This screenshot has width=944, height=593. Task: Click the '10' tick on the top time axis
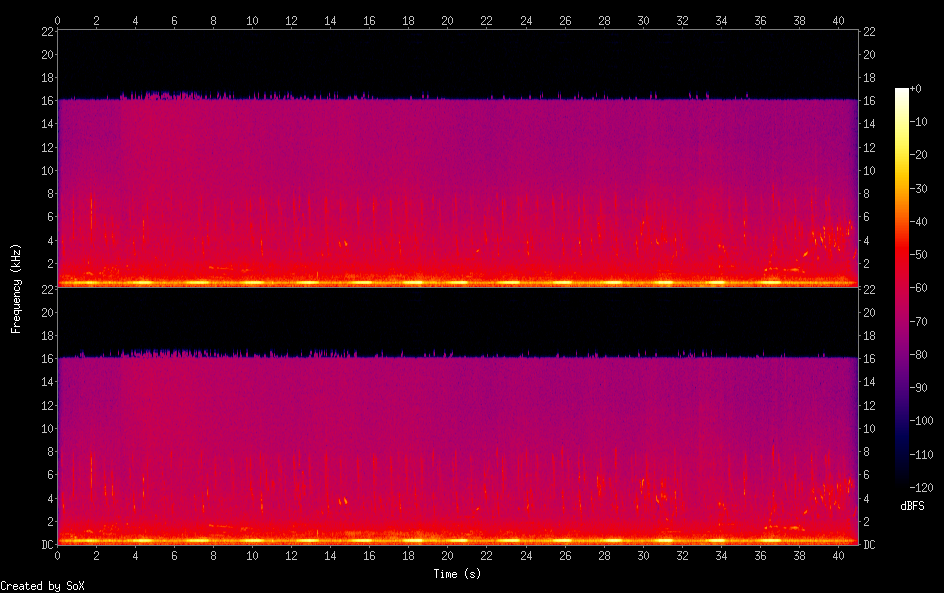coord(252,20)
